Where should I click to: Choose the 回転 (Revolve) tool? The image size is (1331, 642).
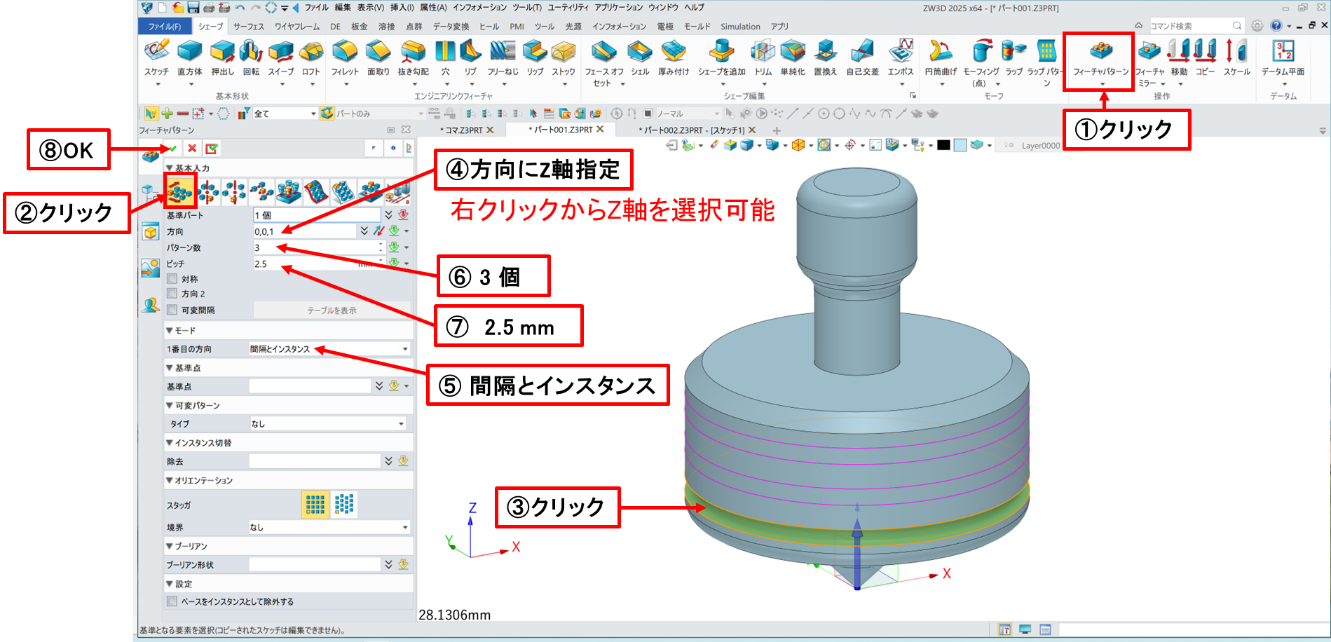tap(251, 50)
